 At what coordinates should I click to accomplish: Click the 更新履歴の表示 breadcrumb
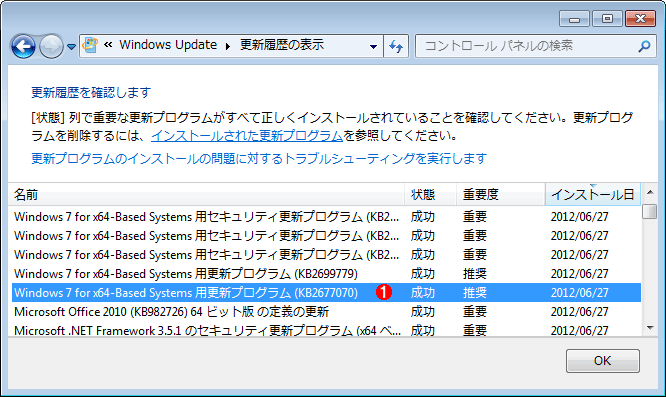point(282,45)
